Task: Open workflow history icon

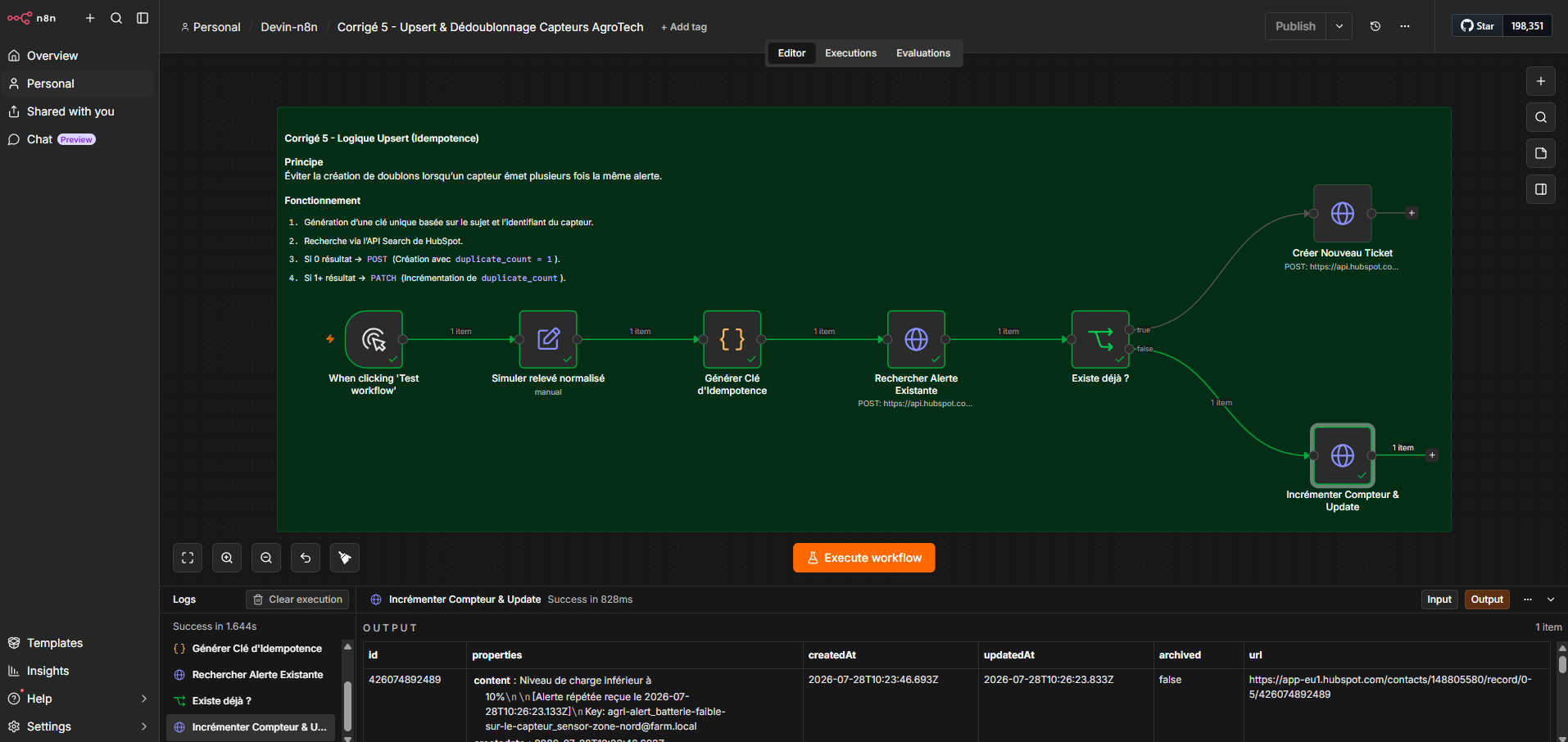Action: pos(1375,26)
